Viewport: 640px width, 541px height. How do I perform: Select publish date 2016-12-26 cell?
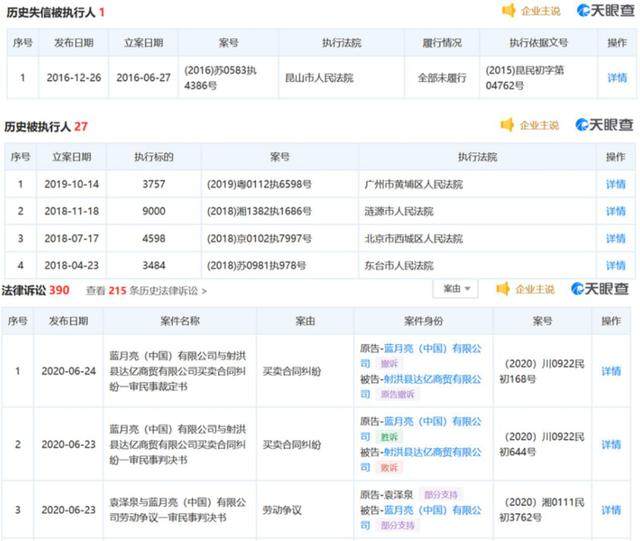pyautogui.click(x=74, y=78)
